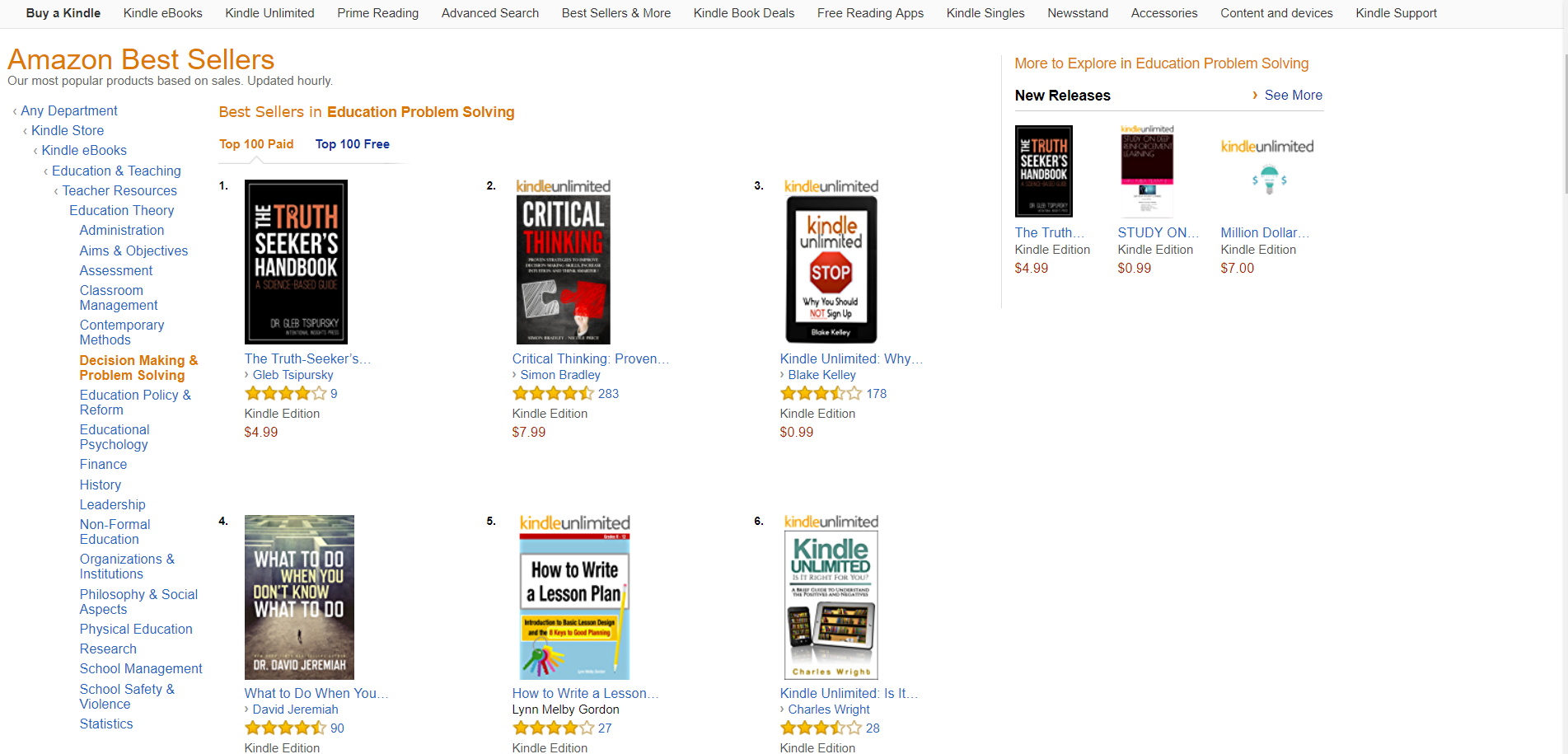This screenshot has width=1568, height=754.
Task: Switch to Top 100 Free tab
Action: (x=353, y=144)
